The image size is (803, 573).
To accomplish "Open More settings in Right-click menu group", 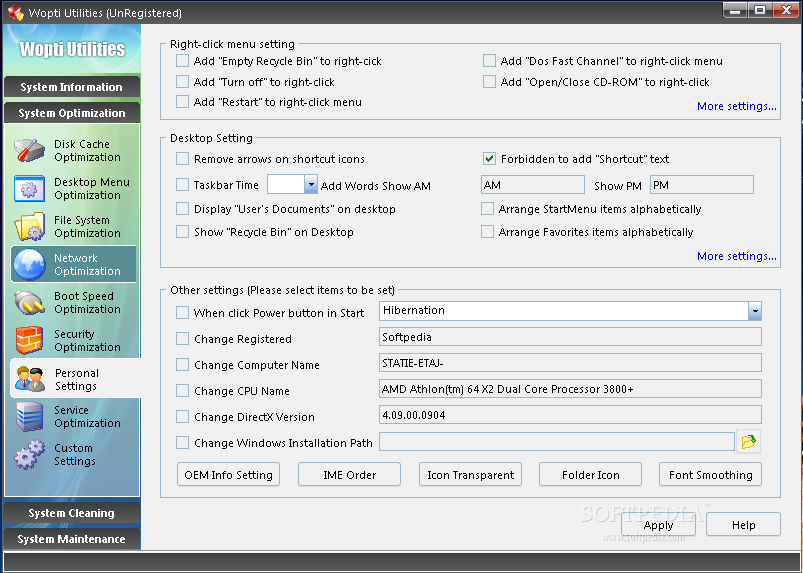I will tap(736, 106).
